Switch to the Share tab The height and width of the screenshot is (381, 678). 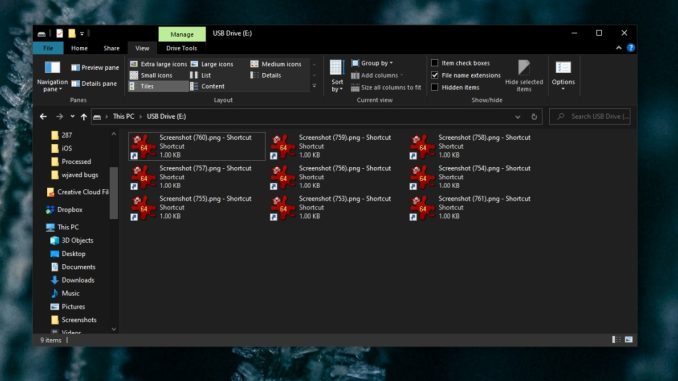click(112, 48)
